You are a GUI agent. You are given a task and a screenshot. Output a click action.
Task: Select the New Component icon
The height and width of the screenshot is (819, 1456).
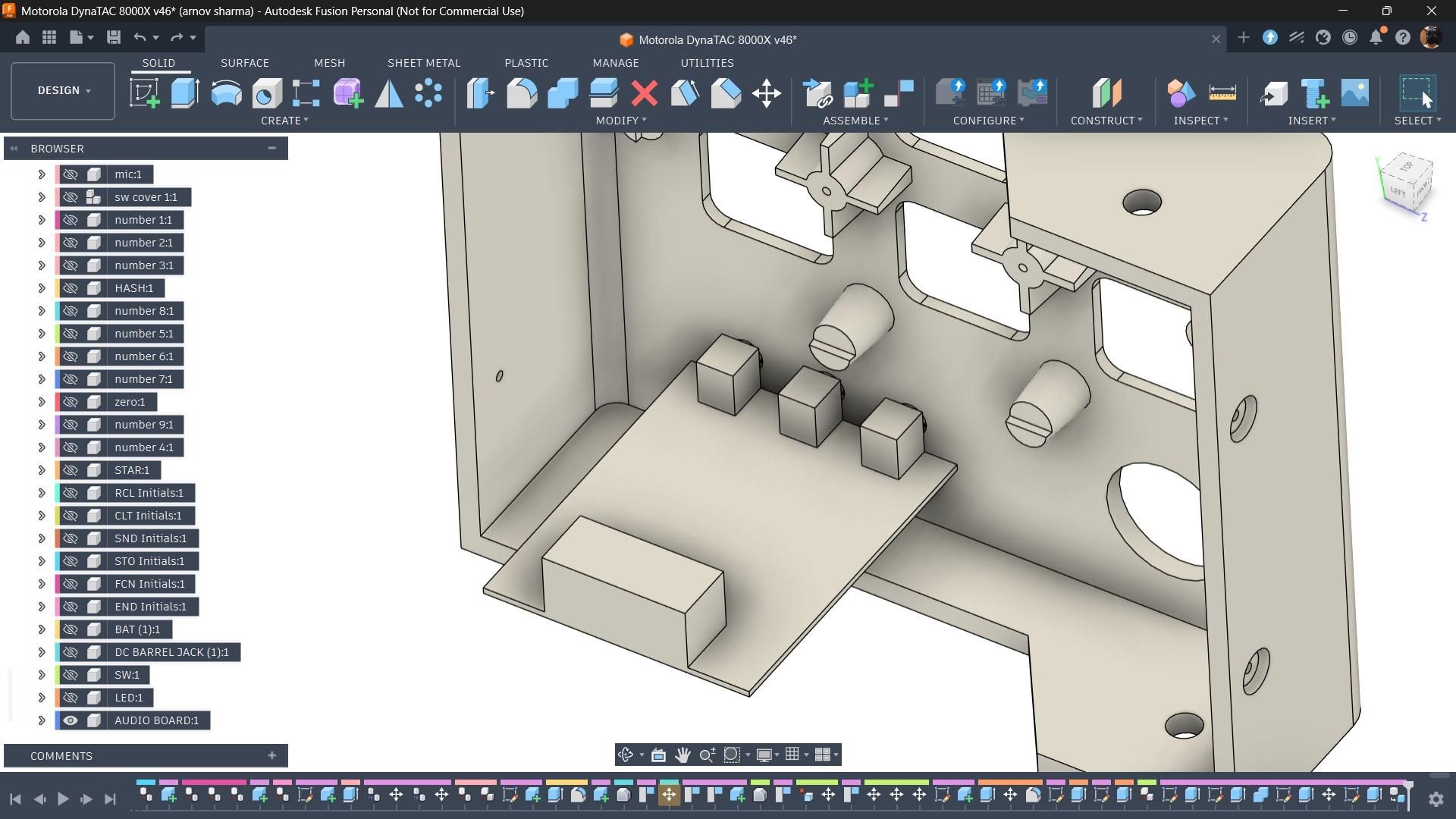click(x=858, y=93)
